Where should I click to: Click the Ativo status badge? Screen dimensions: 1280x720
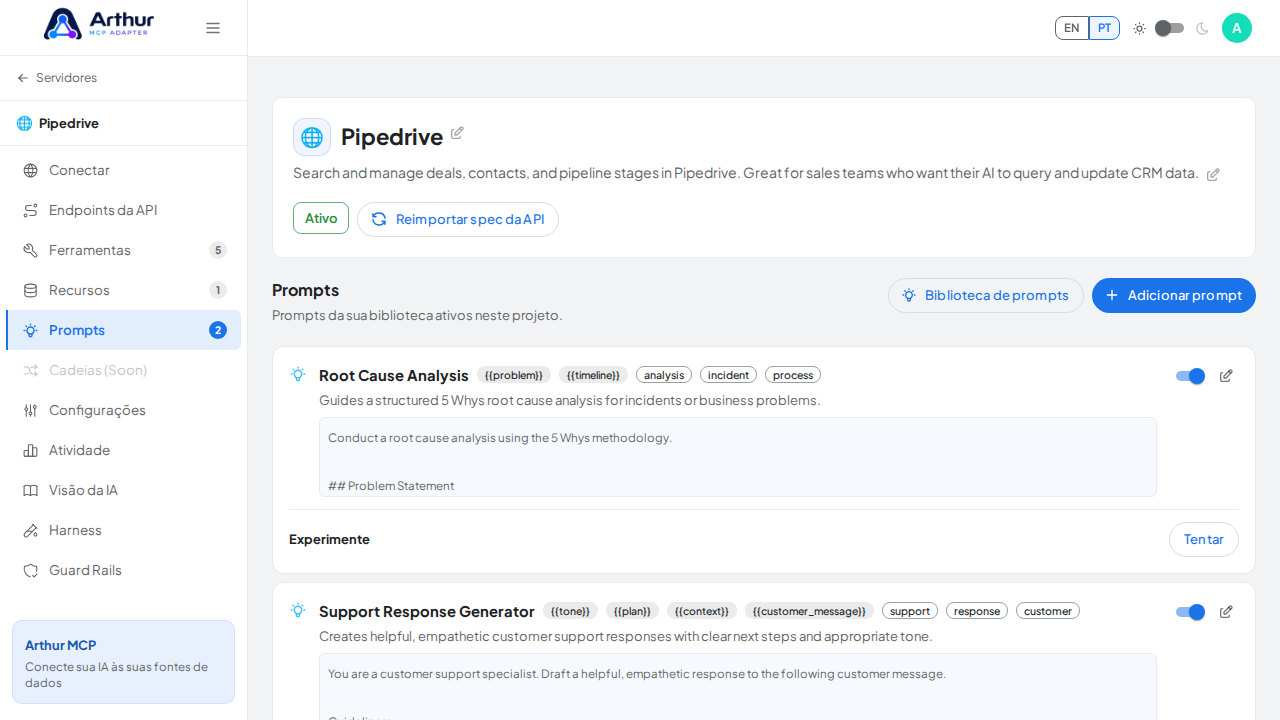pos(321,218)
